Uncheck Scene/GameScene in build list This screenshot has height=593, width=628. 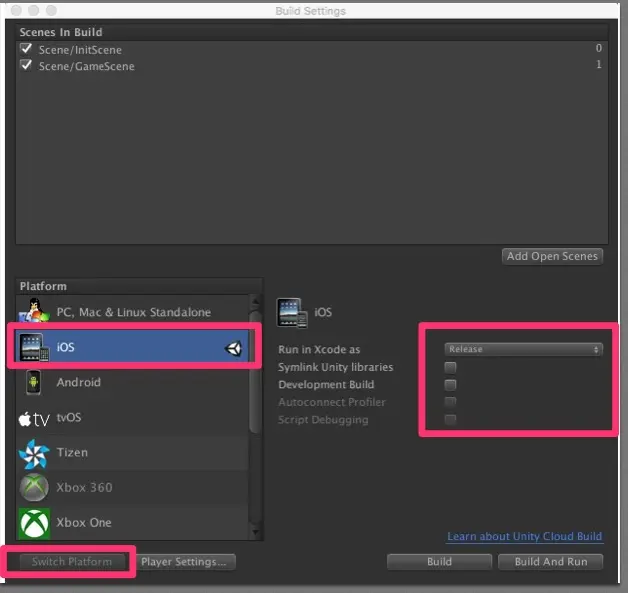pos(26,65)
